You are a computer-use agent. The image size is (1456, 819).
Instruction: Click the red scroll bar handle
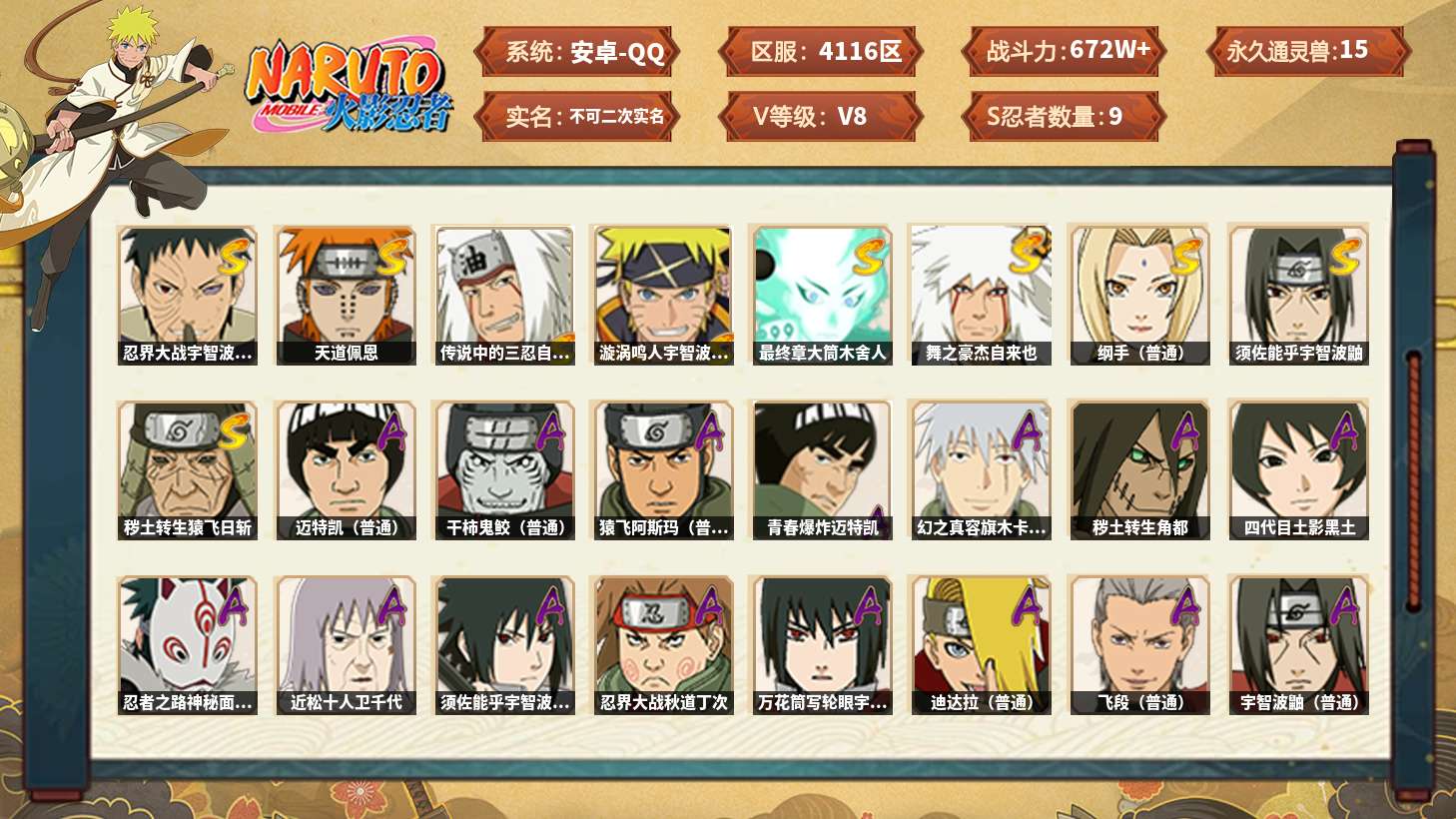pos(1413,481)
